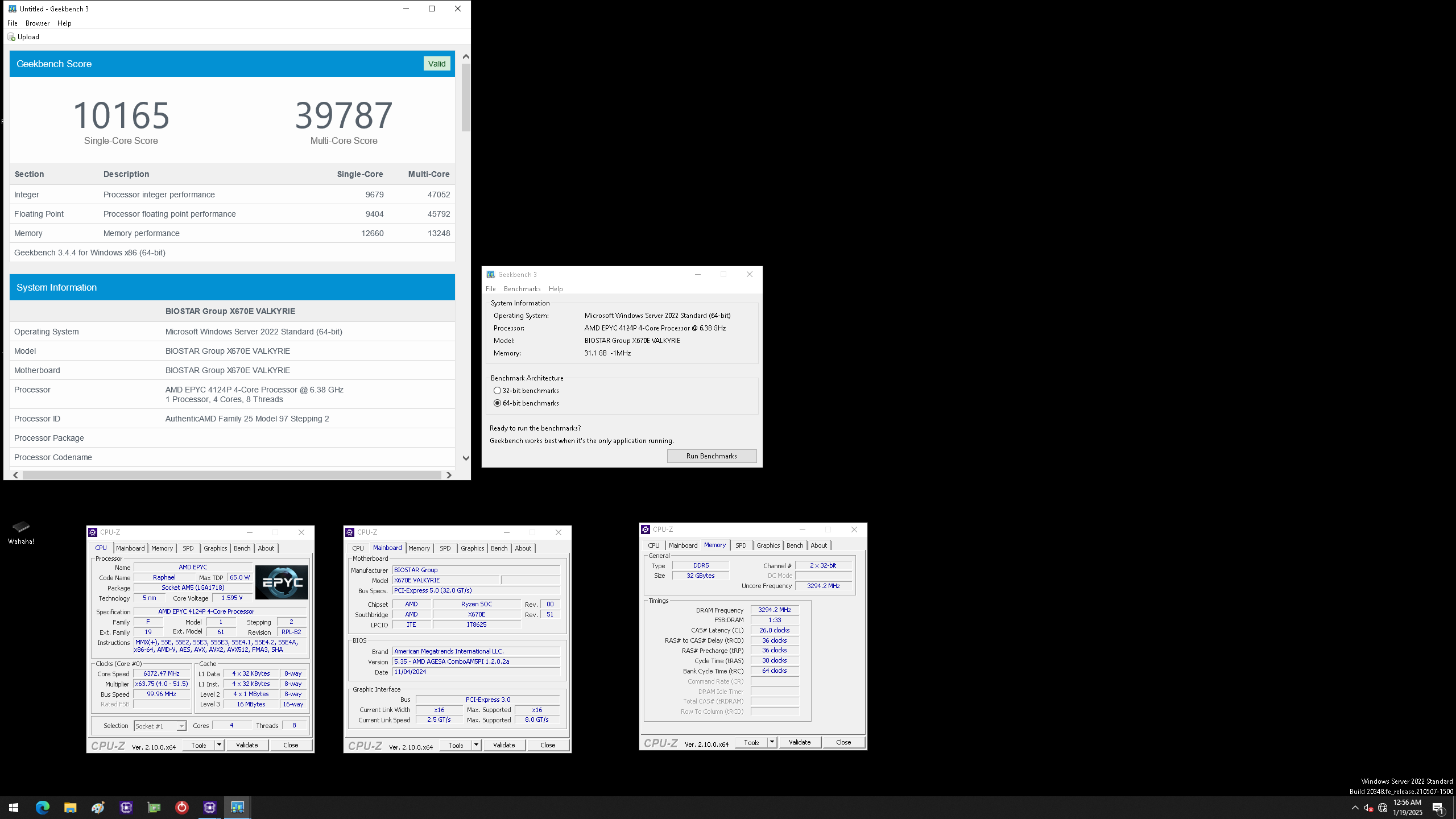This screenshot has height=819, width=1456.
Task: Open File Explorer from taskbar
Action: coord(70,808)
